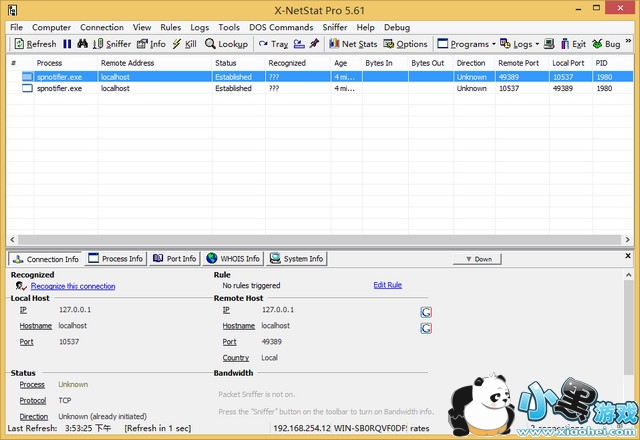Image resolution: width=640 pixels, height=440 pixels.
Task: Click Google search icon next to remote IP
Action: [426, 311]
